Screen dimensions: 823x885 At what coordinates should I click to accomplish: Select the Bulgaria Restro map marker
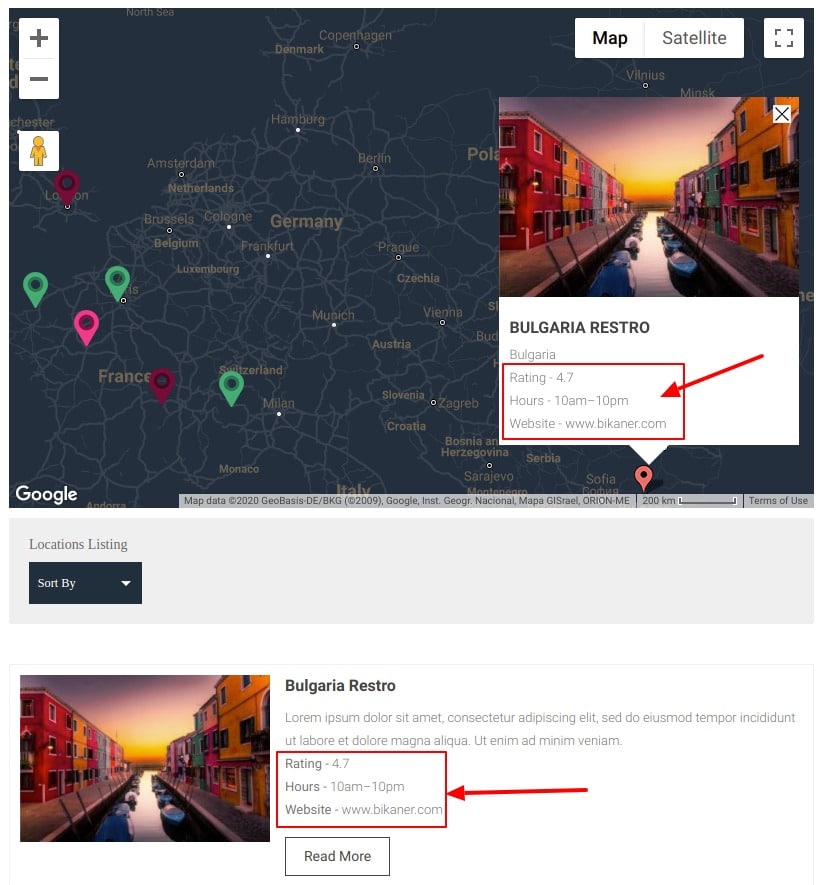pos(644,475)
